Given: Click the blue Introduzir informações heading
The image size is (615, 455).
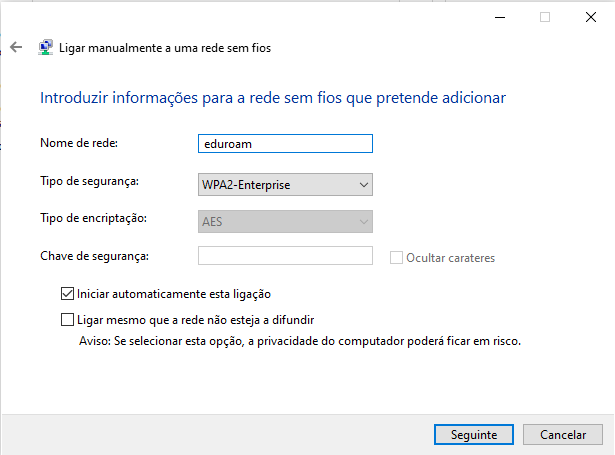Looking at the screenshot, I should [x=273, y=98].
